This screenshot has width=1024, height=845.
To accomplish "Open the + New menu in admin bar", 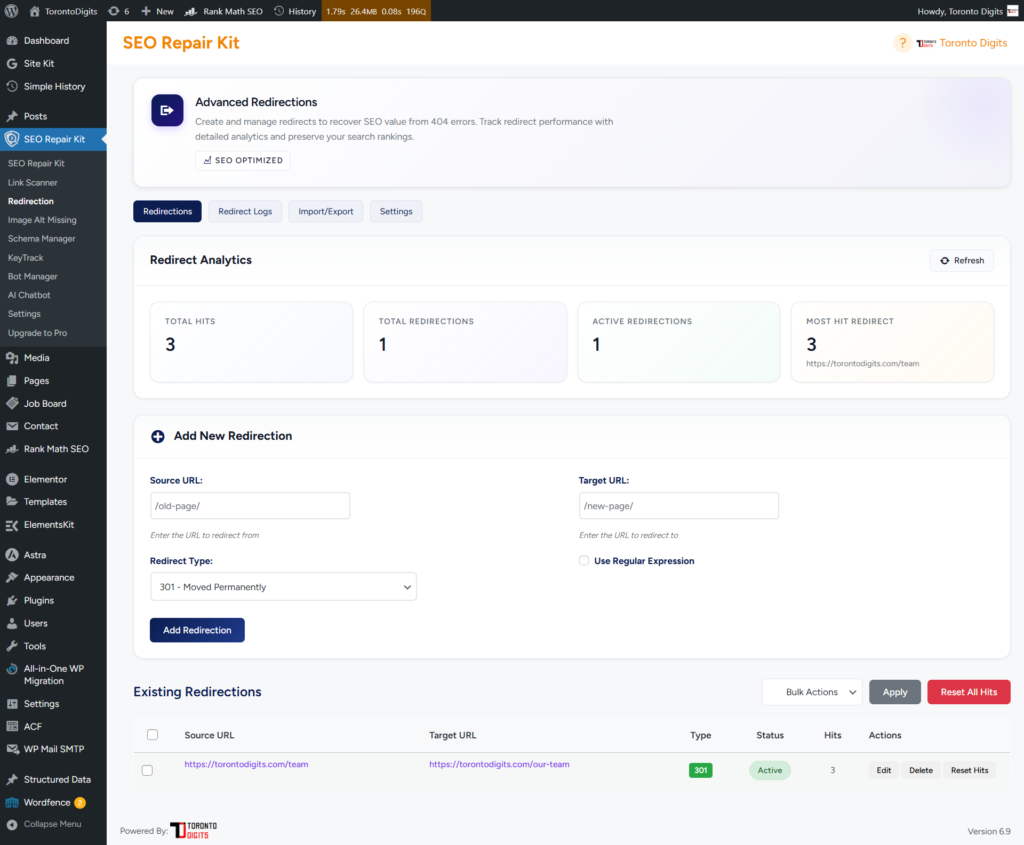I will tap(157, 11).
